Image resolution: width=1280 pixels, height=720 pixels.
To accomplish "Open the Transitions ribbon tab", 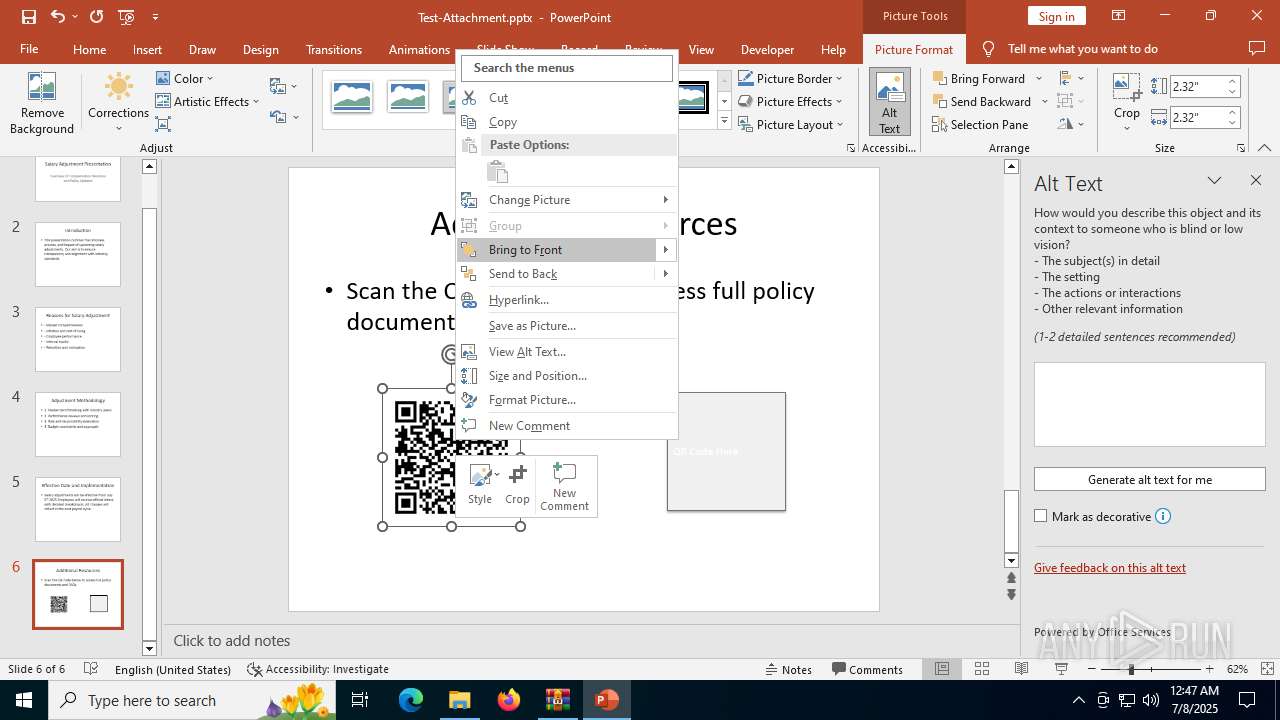I will point(334,49).
